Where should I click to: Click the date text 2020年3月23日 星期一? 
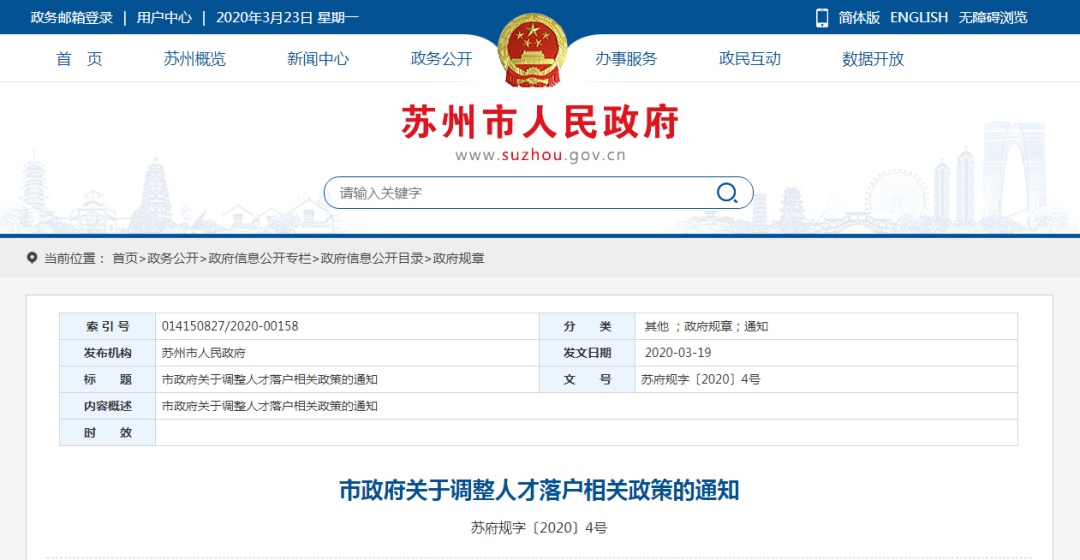pos(287,18)
